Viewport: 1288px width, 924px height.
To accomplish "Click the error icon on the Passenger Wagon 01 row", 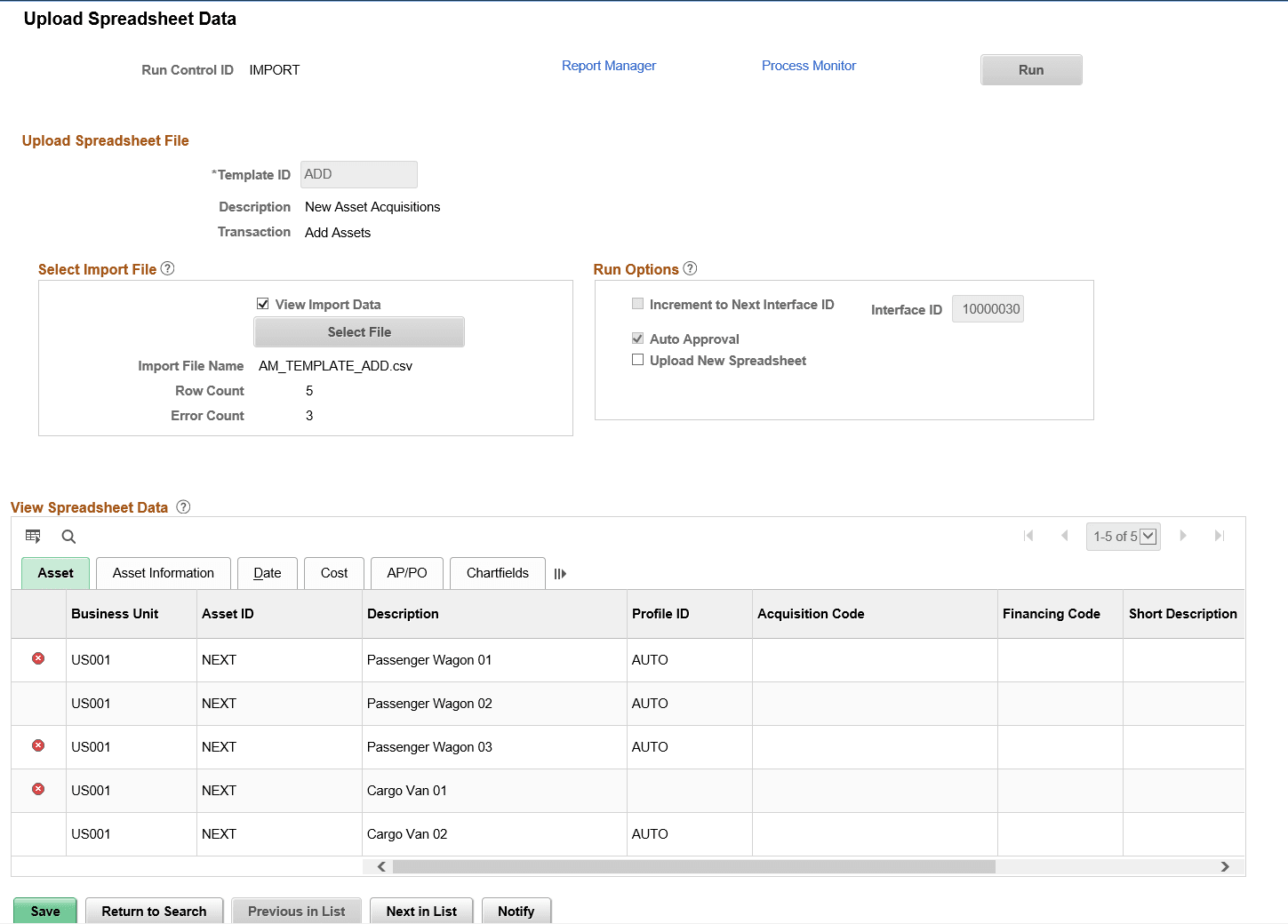I will point(38,658).
